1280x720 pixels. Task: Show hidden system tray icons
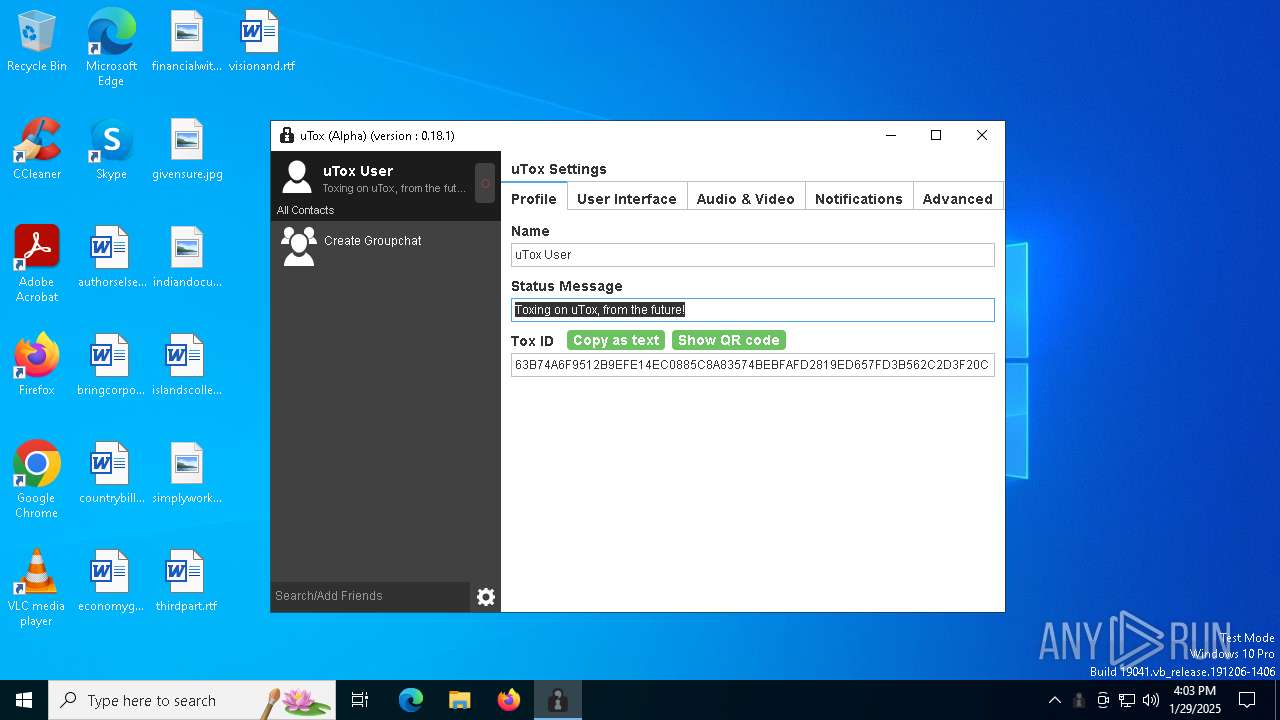[1054, 700]
